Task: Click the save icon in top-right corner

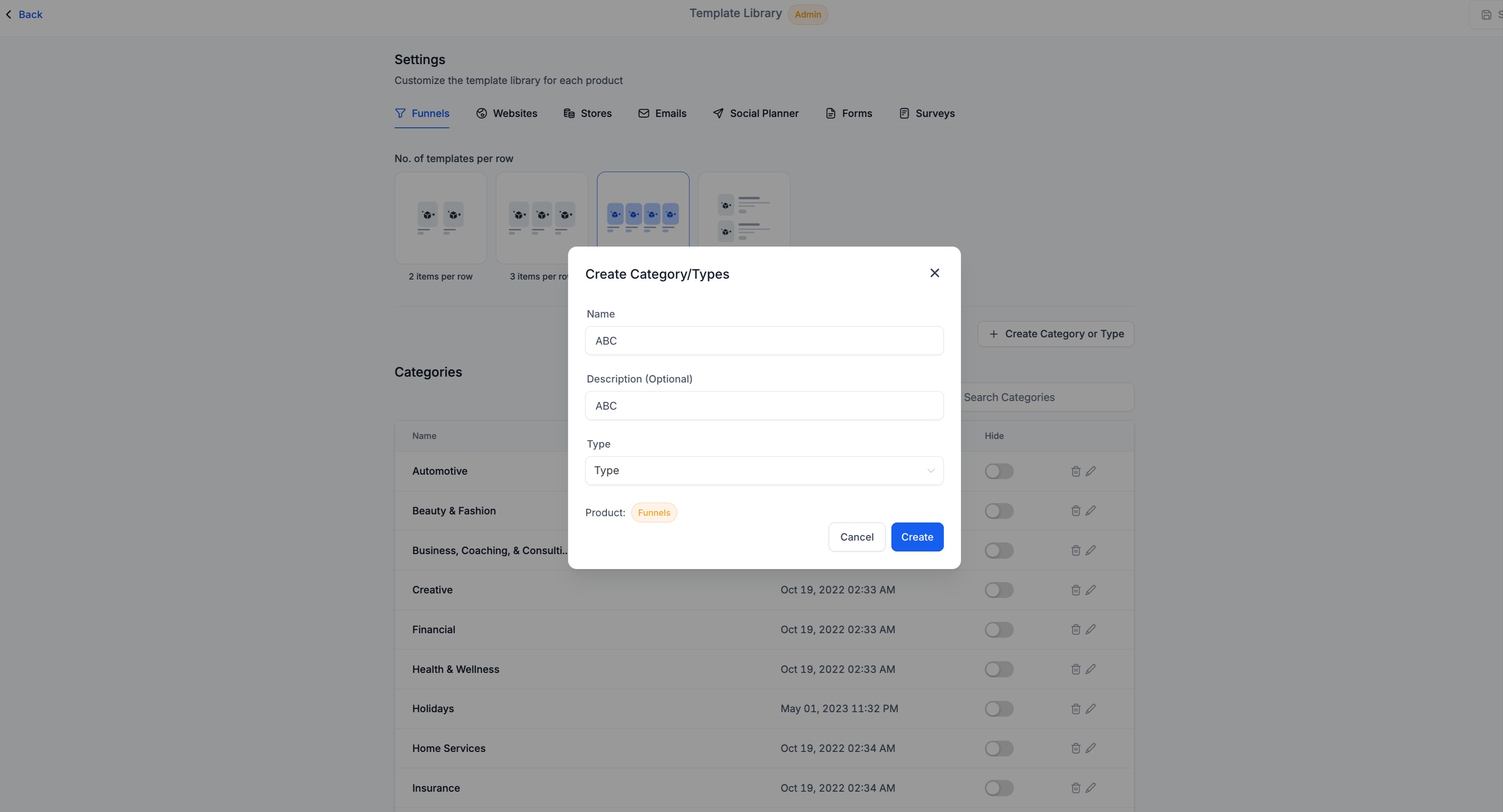Action: (x=1486, y=14)
